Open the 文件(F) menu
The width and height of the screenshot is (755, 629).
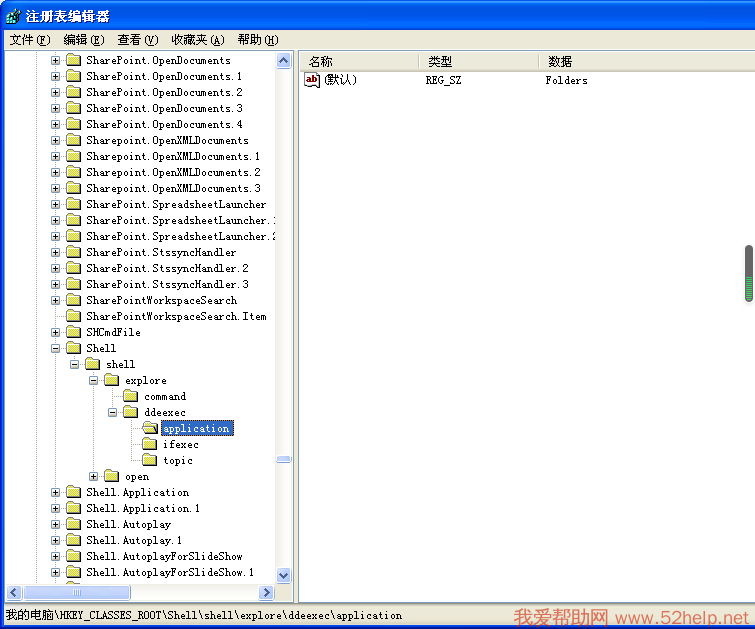[29, 40]
